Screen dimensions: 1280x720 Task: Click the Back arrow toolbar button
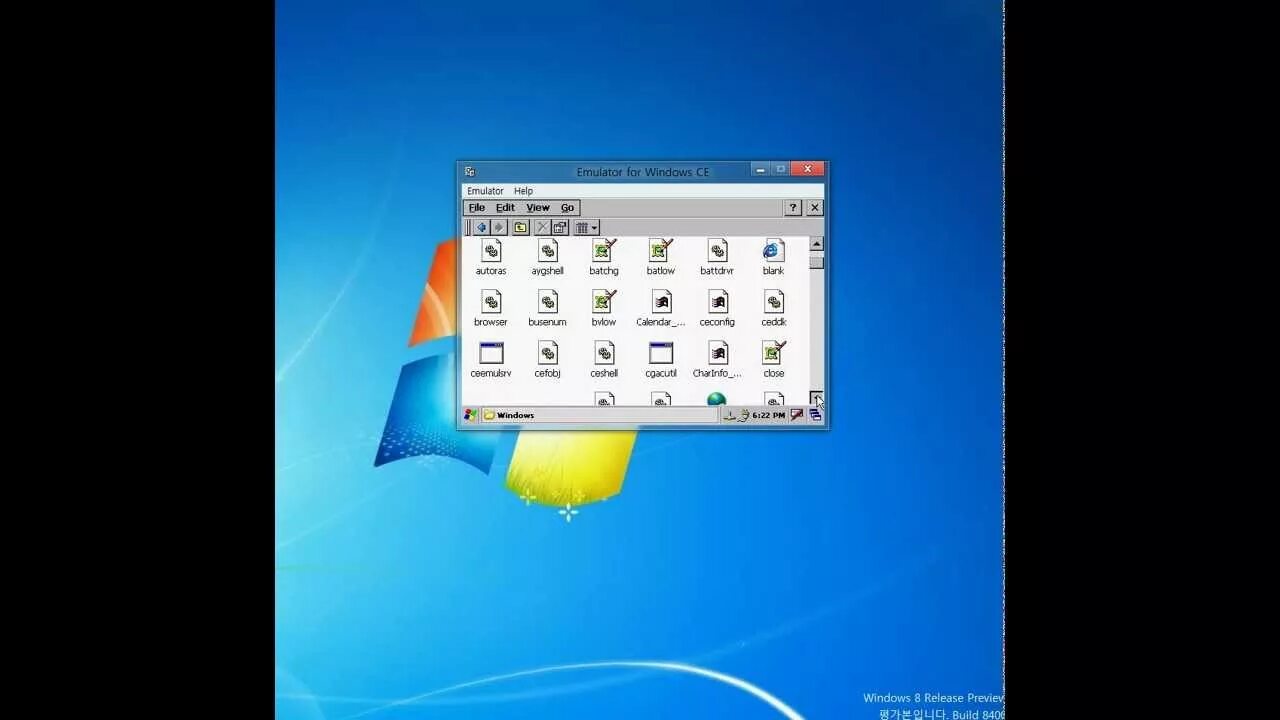(481, 228)
